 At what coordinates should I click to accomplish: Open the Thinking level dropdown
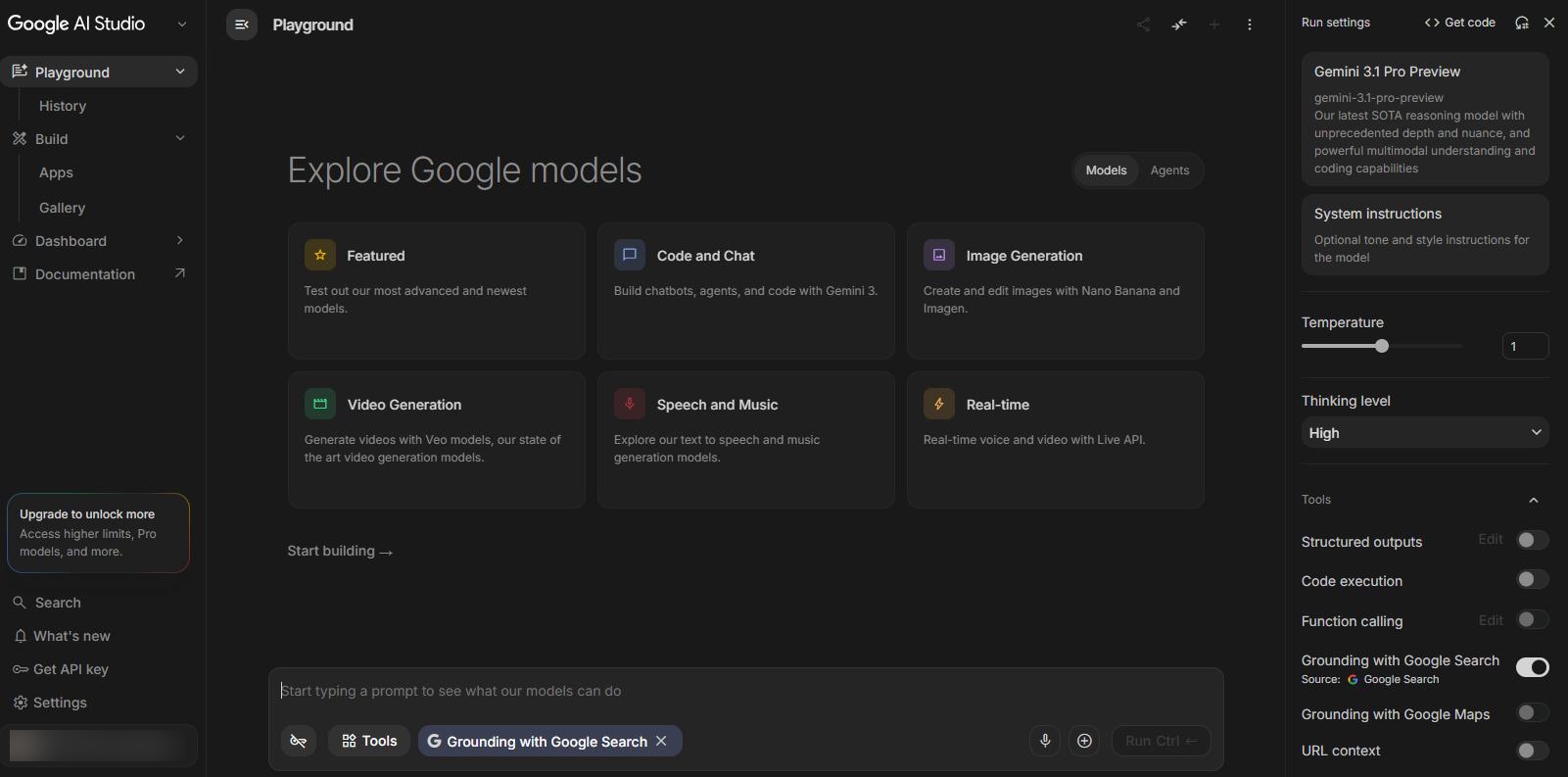point(1425,432)
